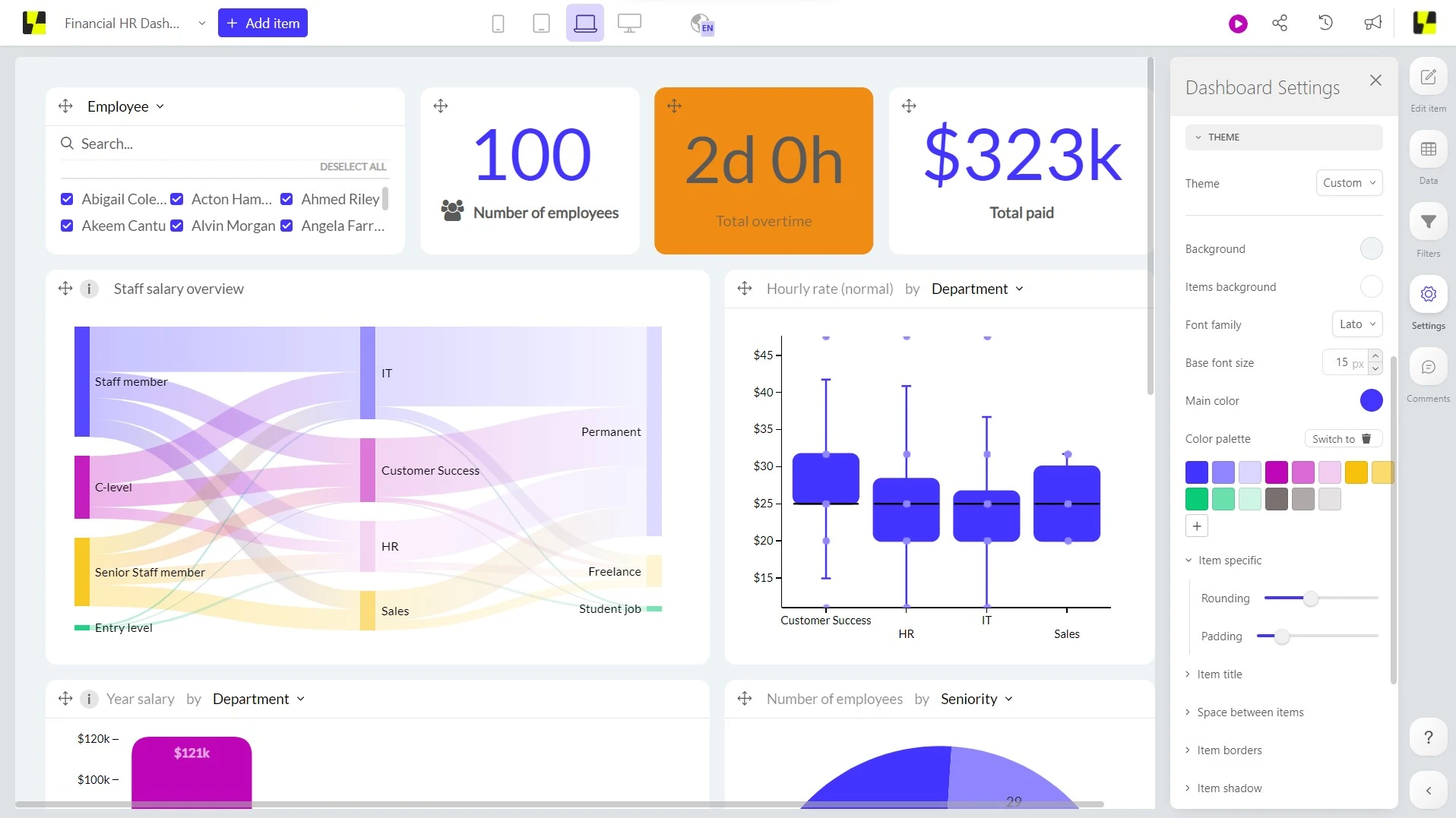Click the top-right user avatar logo

[x=1424, y=24]
